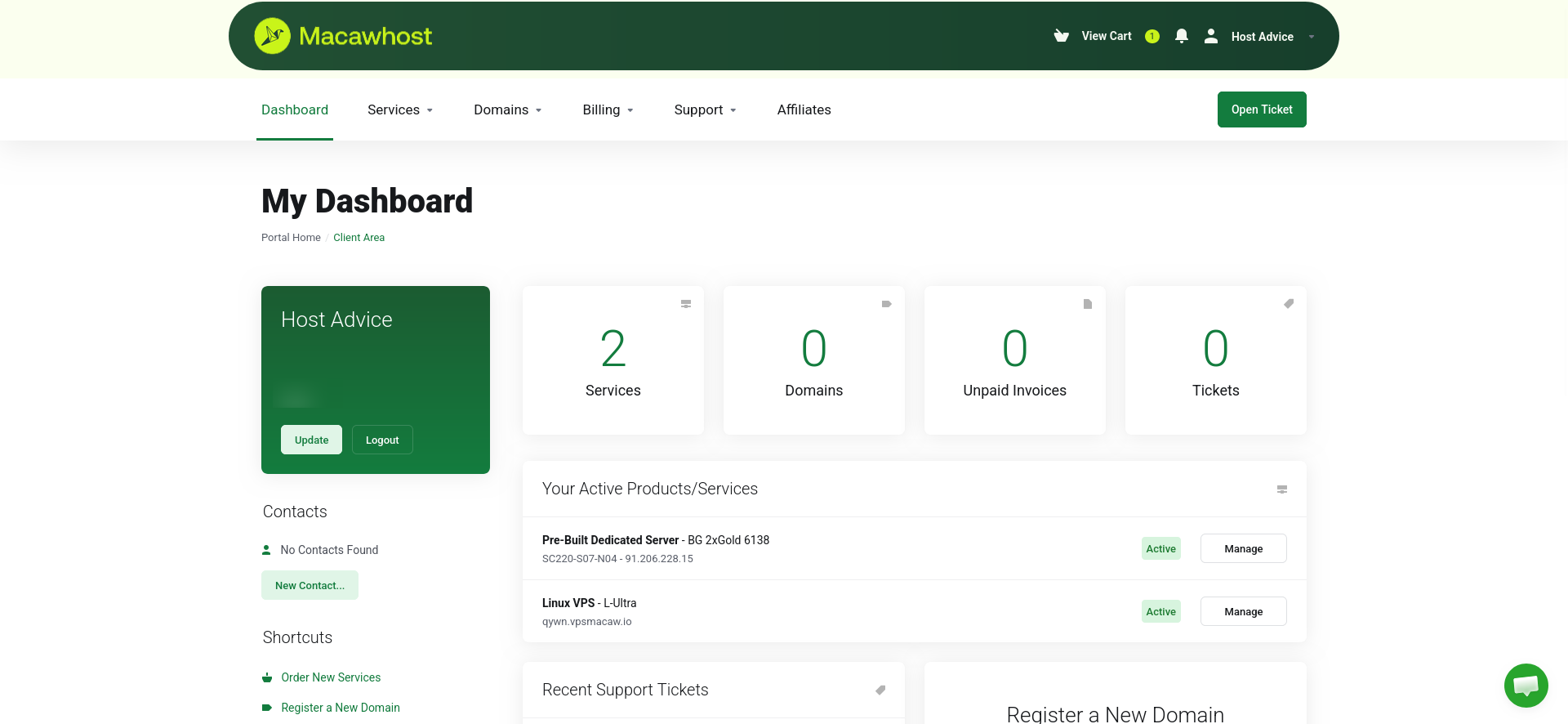Click the Macawhost bird logo icon
Image resolution: width=1568 pixels, height=724 pixels.
click(272, 36)
